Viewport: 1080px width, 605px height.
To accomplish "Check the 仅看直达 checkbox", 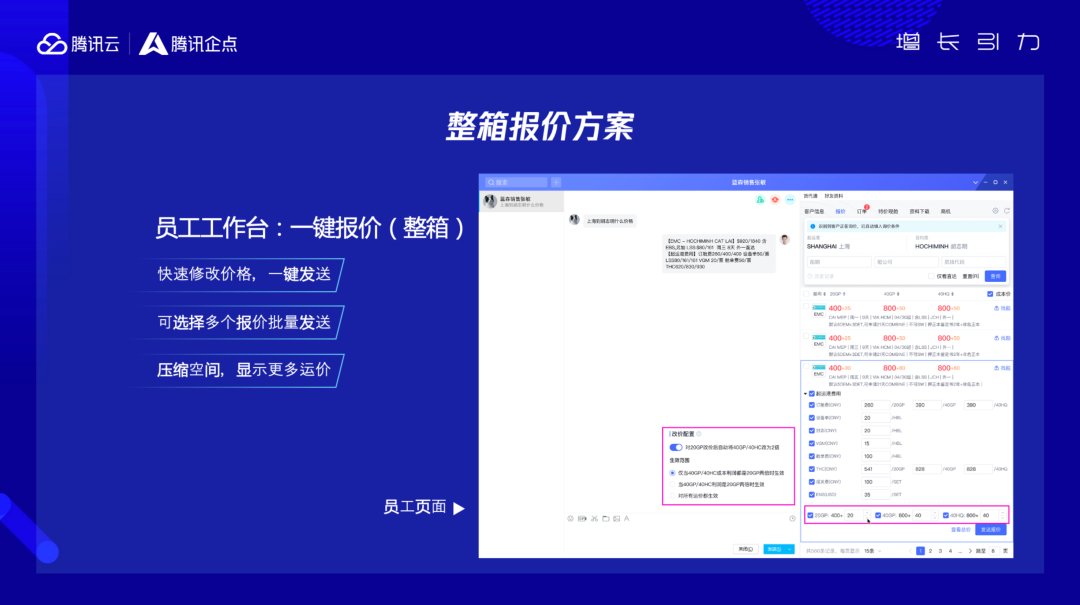I will coord(931,276).
